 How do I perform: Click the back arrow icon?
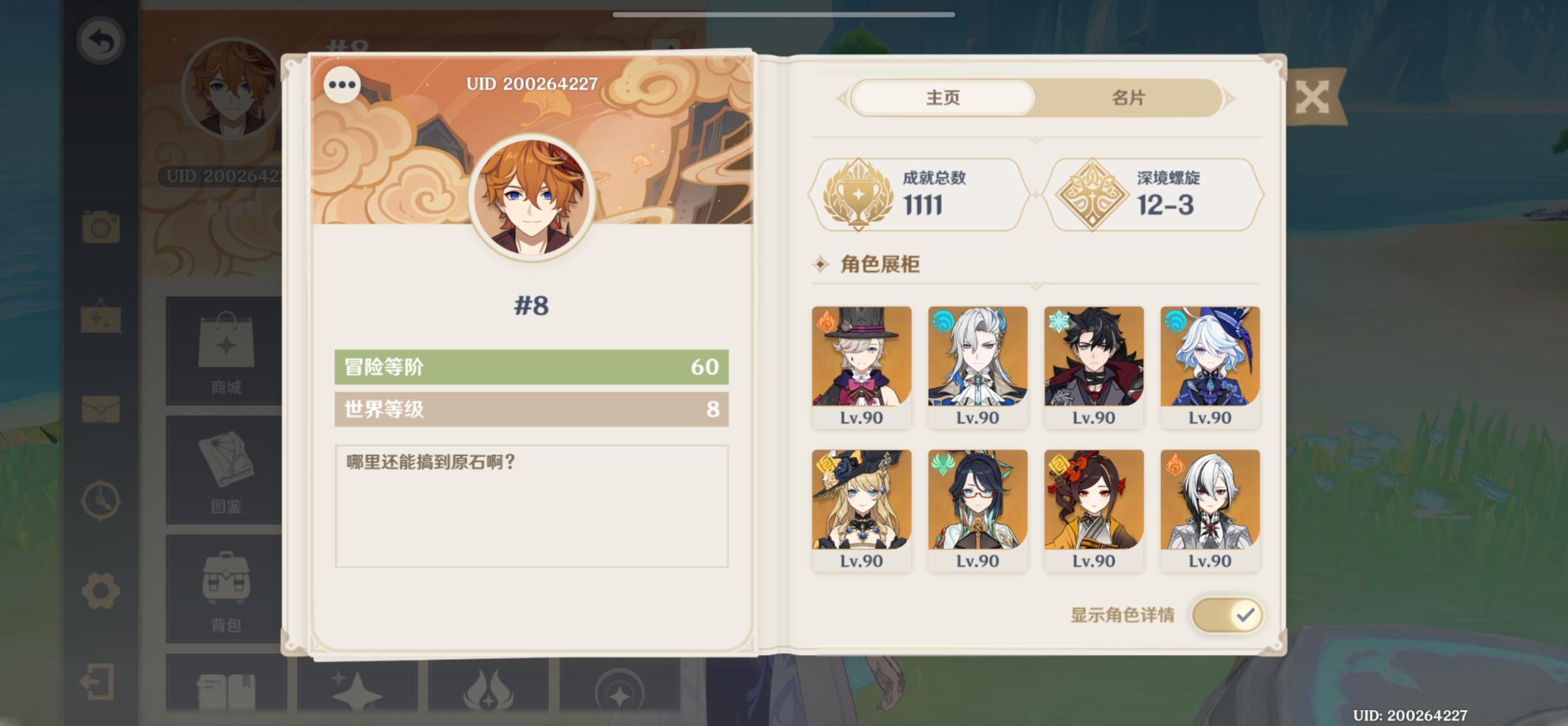(x=101, y=41)
